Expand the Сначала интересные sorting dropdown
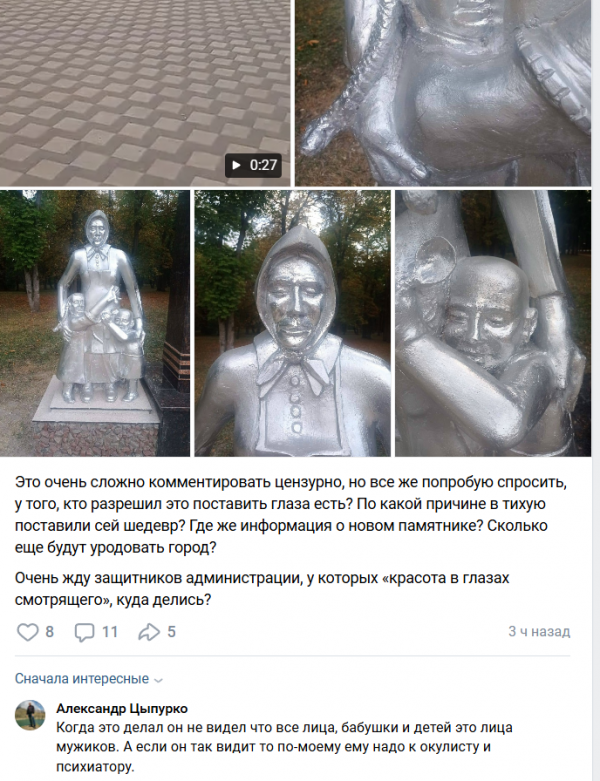The width and height of the screenshot is (600, 781). 89,679
